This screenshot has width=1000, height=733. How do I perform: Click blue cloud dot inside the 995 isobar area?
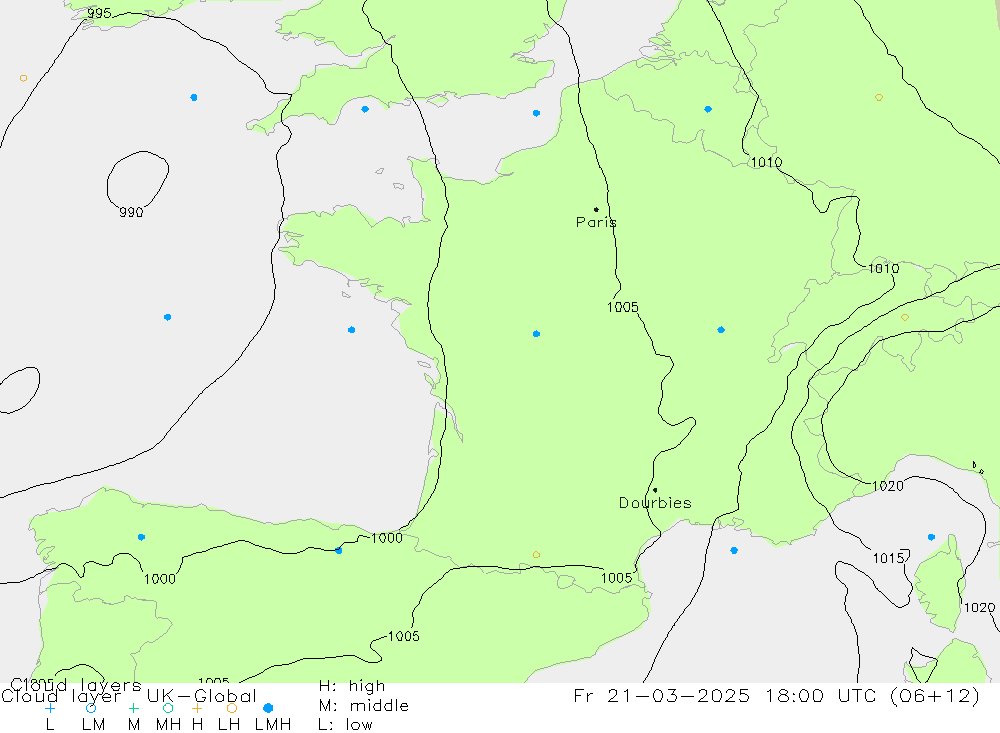click(x=194, y=98)
